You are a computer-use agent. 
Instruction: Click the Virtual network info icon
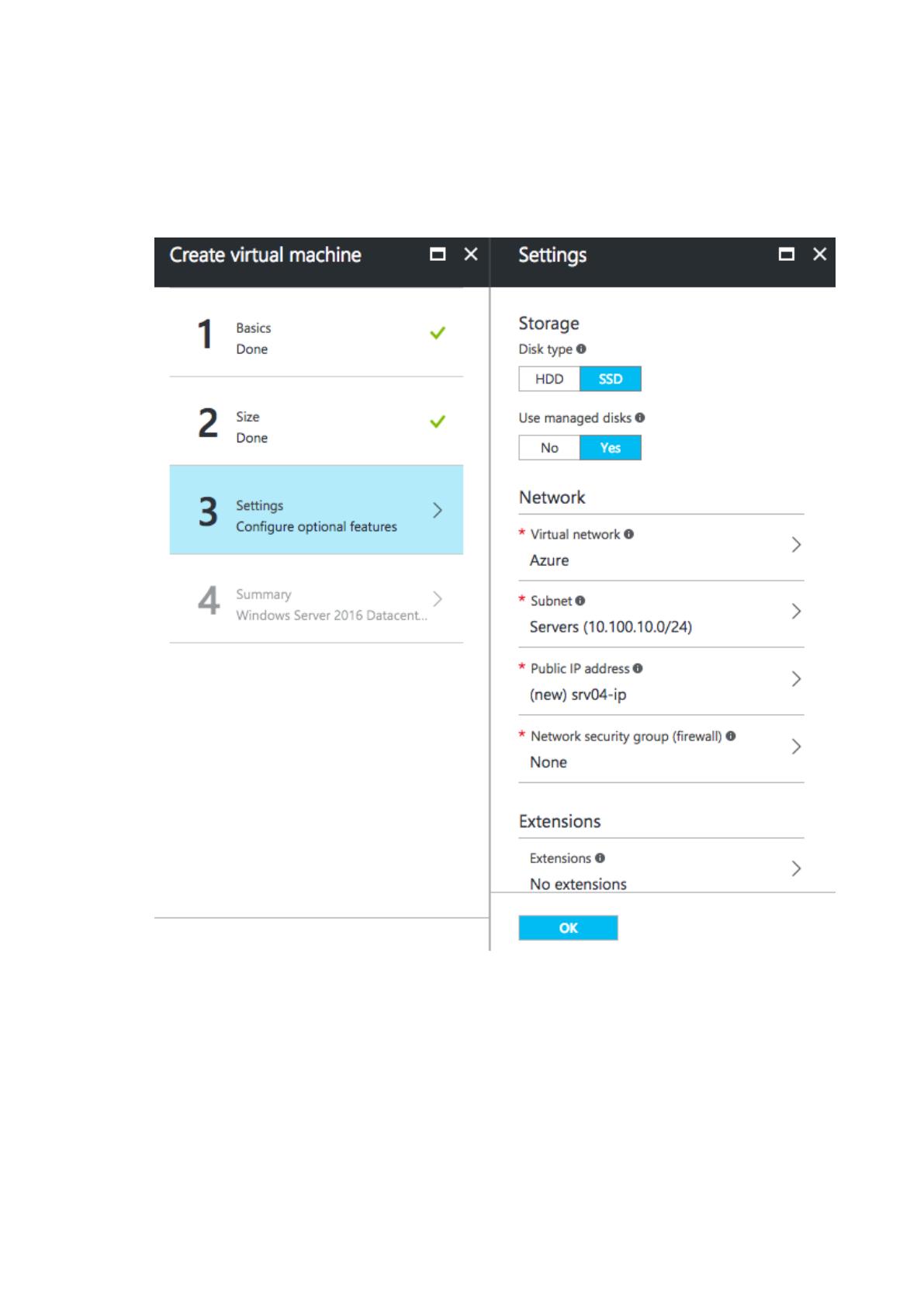pyautogui.click(x=628, y=534)
